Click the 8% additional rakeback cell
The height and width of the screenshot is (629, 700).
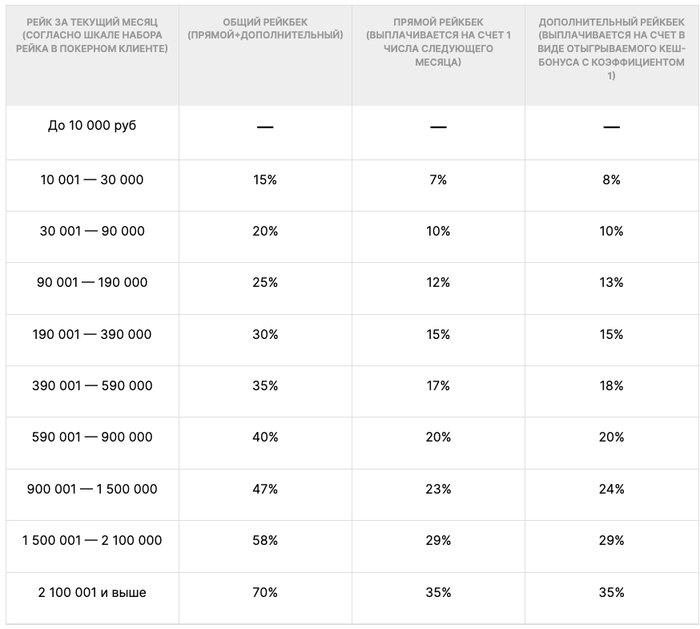pyautogui.click(x=611, y=180)
